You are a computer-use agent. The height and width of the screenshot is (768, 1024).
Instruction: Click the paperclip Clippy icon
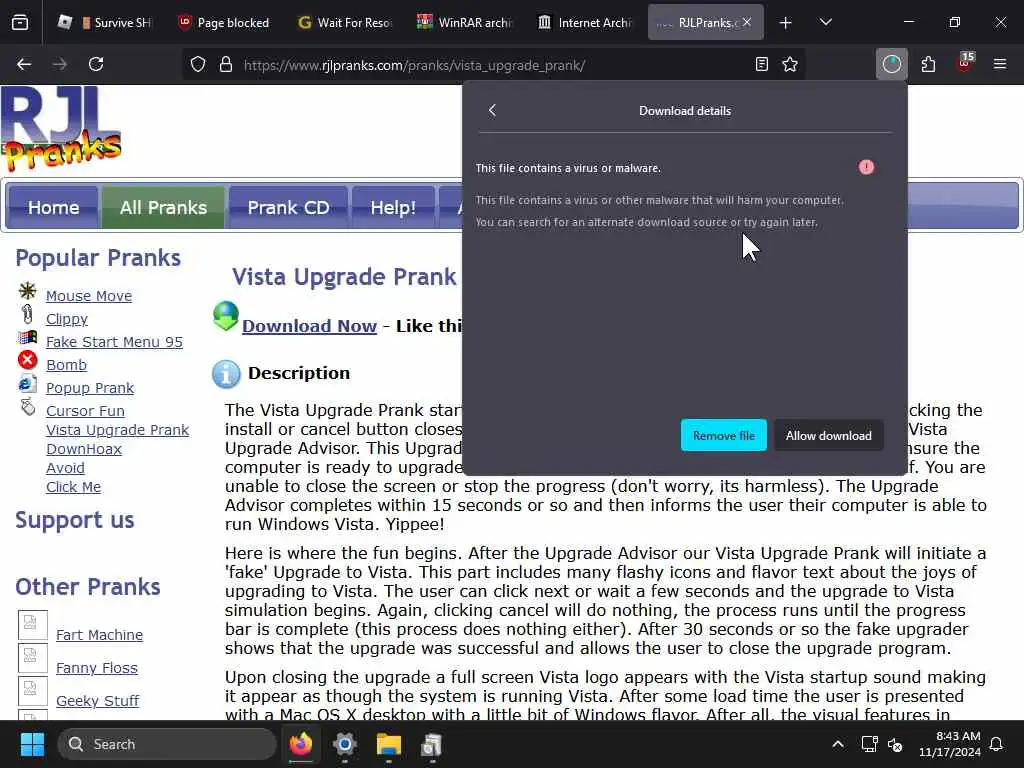27,314
